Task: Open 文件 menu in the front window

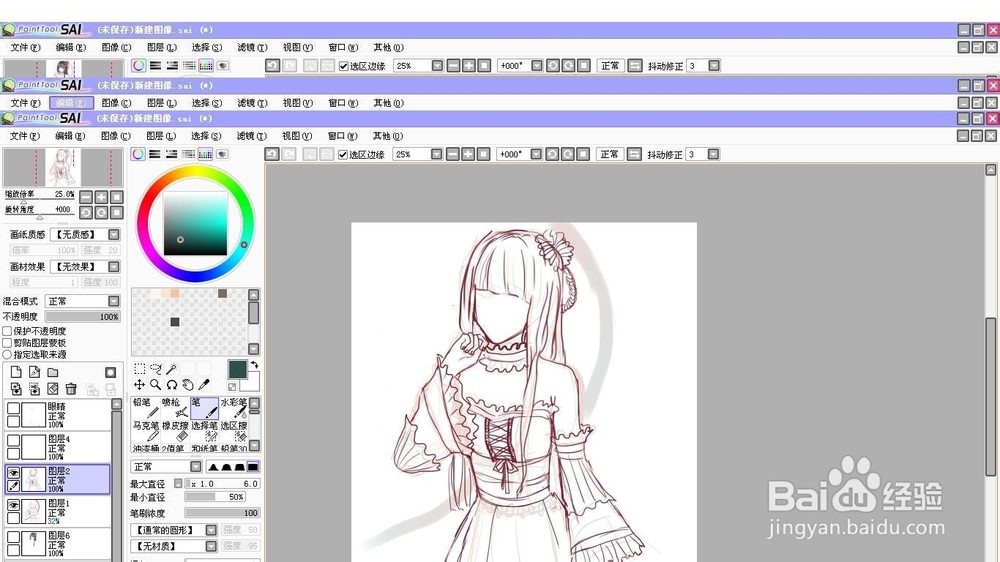Action: 25,136
